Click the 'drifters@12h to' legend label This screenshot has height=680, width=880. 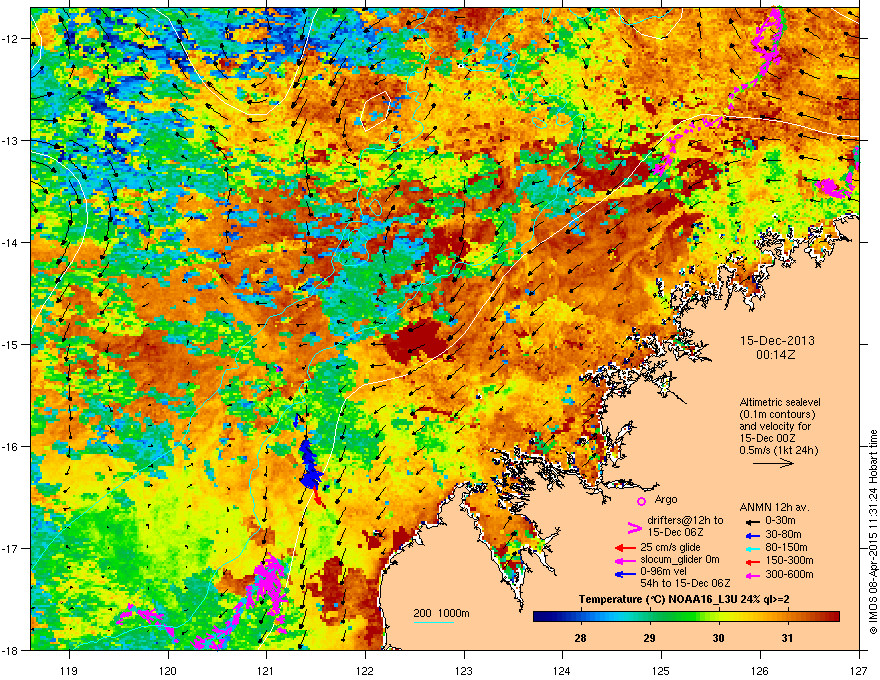coord(685,521)
